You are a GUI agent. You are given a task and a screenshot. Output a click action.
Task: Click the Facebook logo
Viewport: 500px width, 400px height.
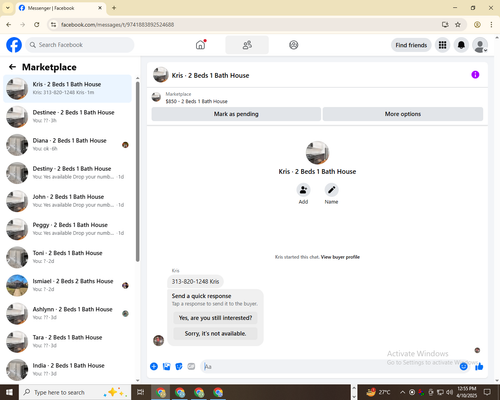[14, 45]
